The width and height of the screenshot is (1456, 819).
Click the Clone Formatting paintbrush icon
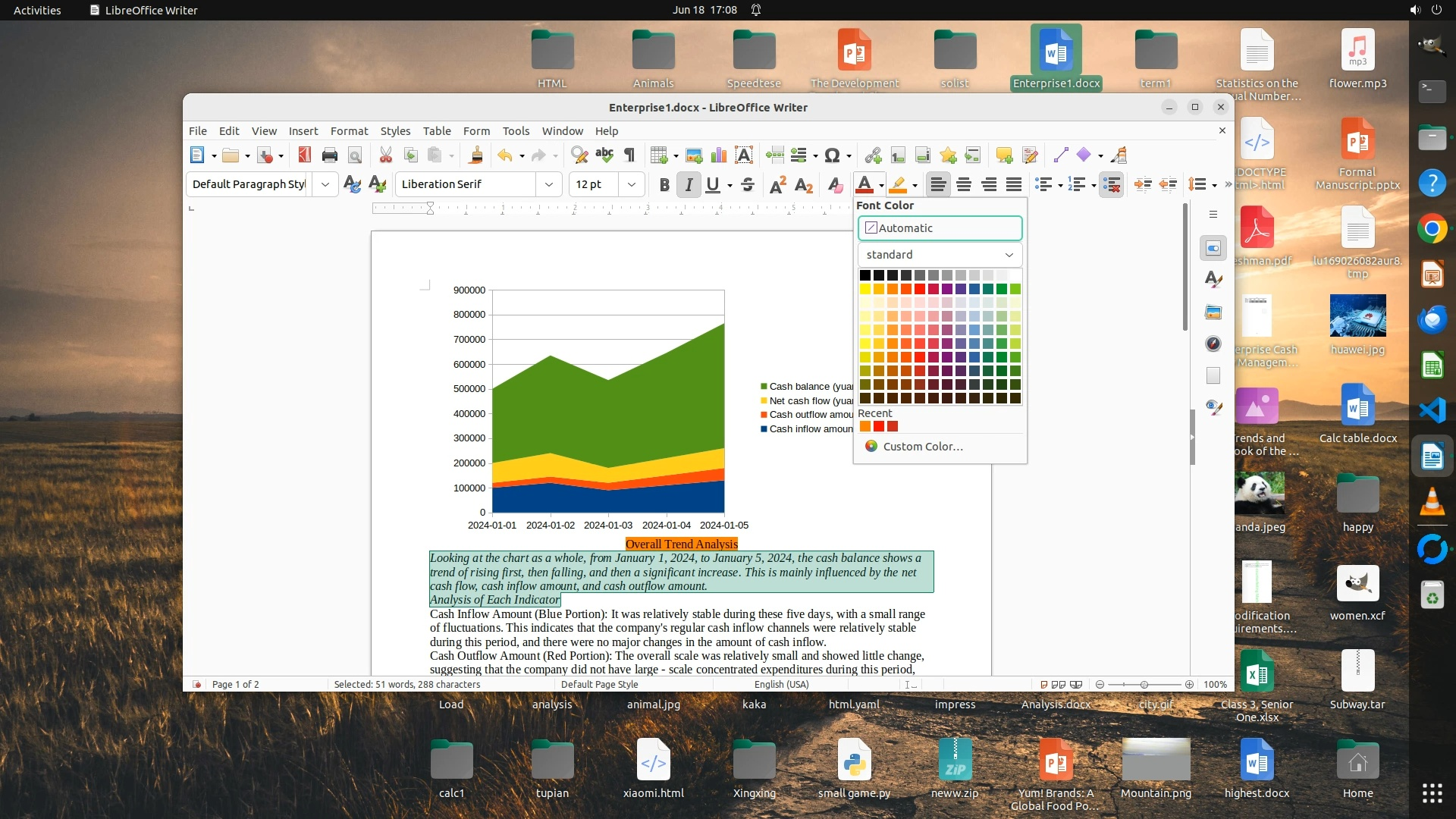(x=476, y=155)
